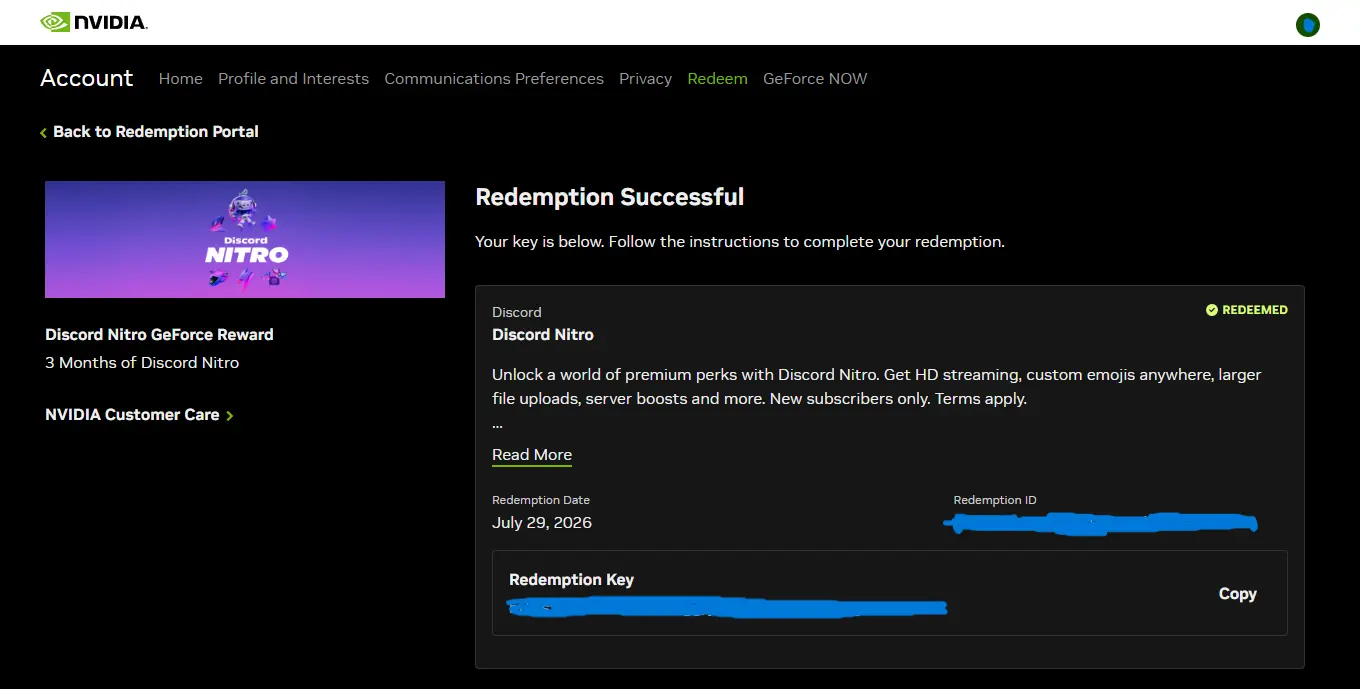
Task: Click the Discord Nitro GeForce Reward title
Action: click(x=159, y=335)
